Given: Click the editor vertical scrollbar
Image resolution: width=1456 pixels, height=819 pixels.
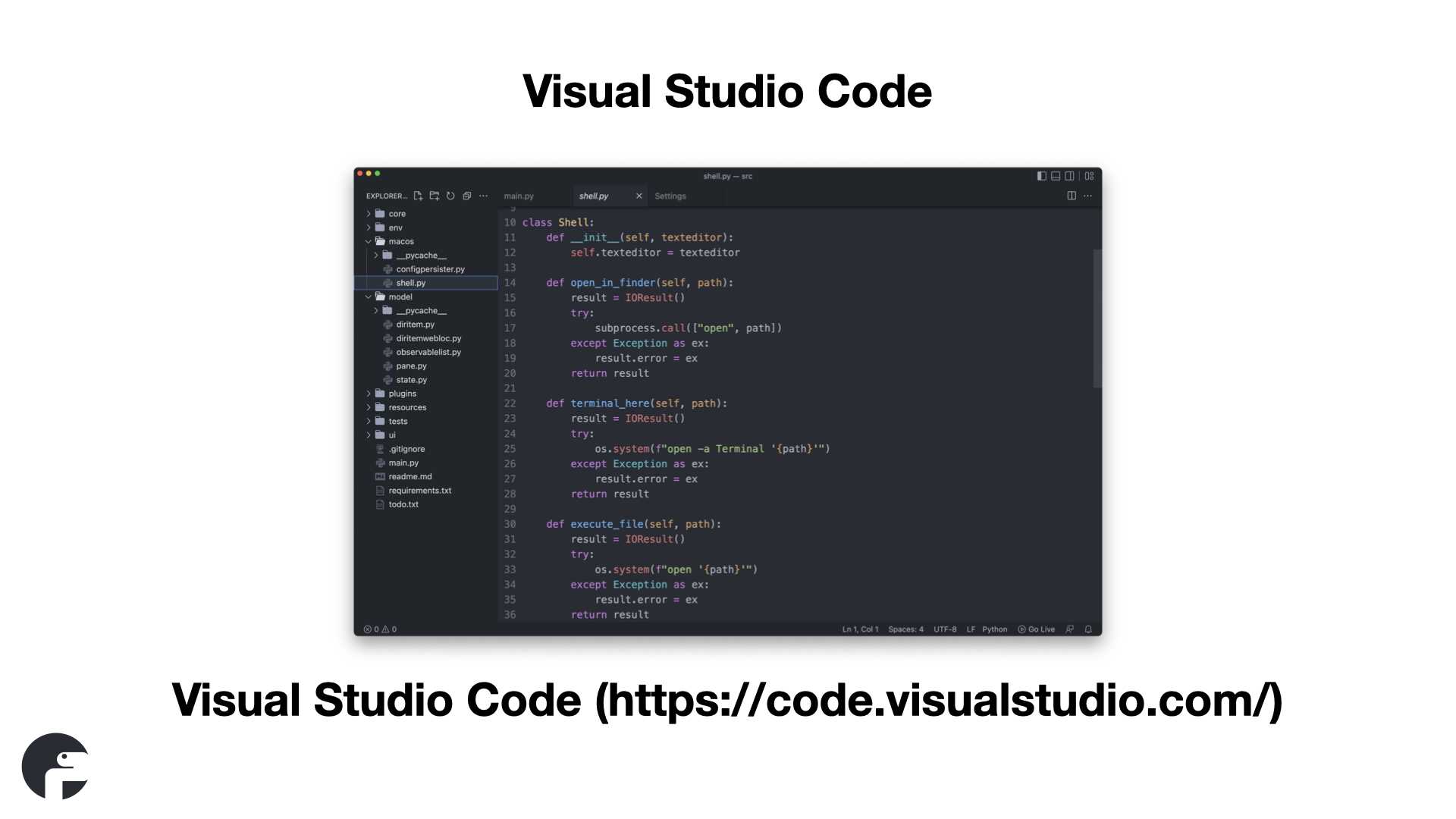Looking at the screenshot, I should (1097, 318).
